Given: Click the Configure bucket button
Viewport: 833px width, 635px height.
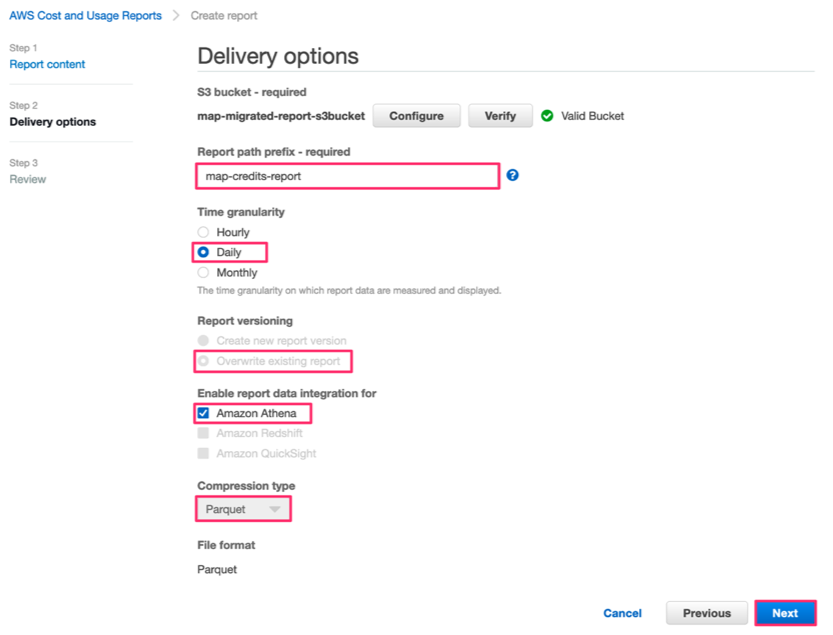Looking at the screenshot, I should (x=416, y=116).
